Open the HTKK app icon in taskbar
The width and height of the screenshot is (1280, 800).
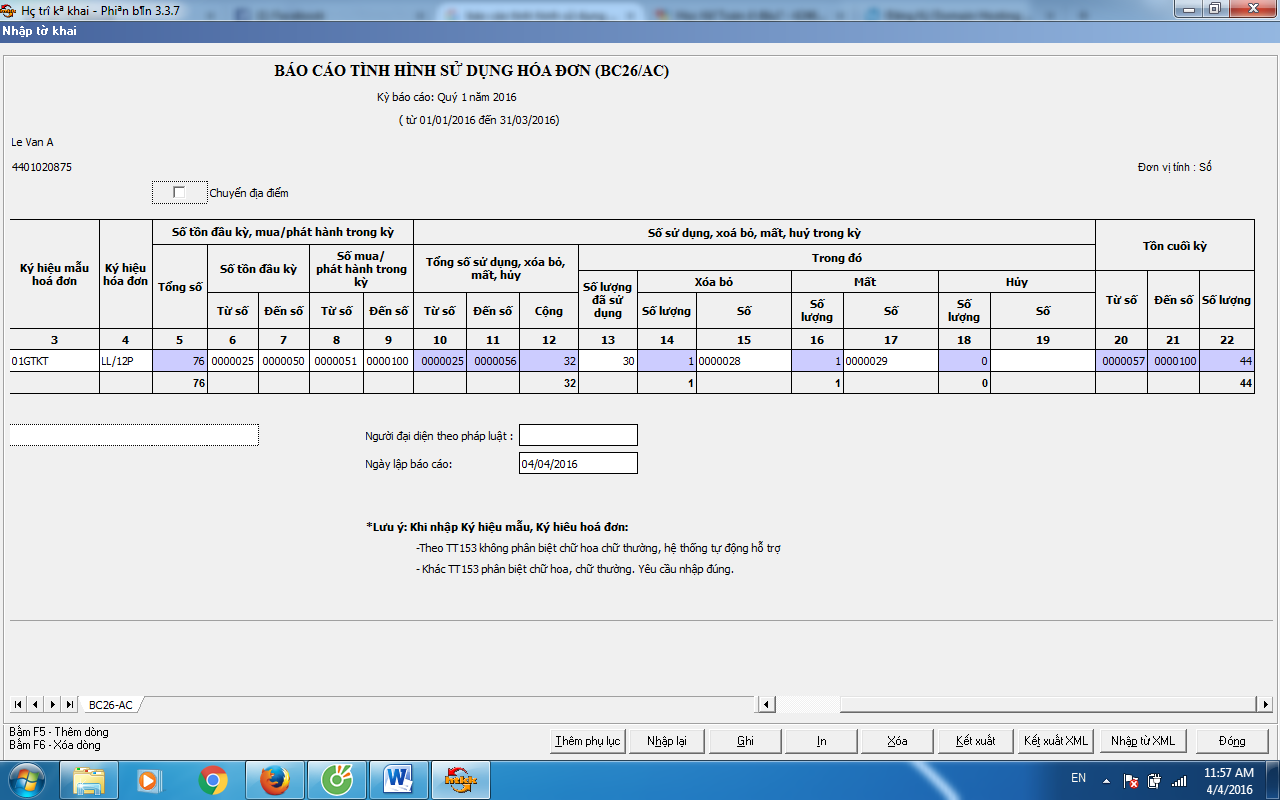coord(460,779)
